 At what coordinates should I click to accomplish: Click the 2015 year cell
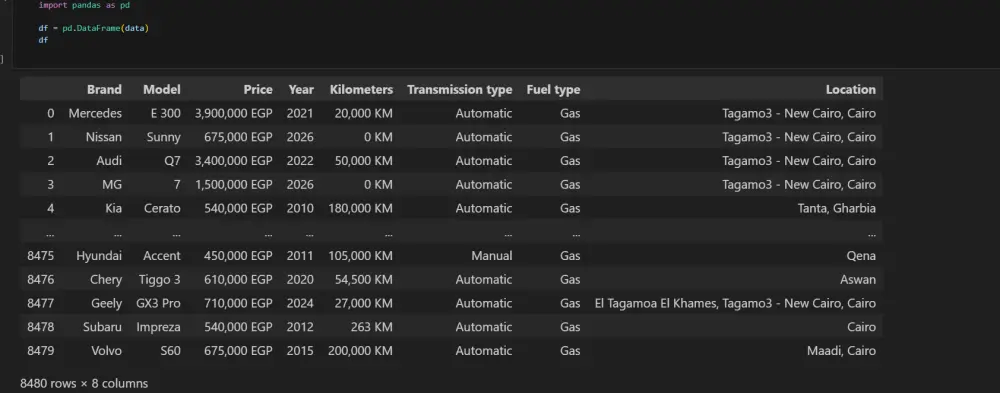300,351
